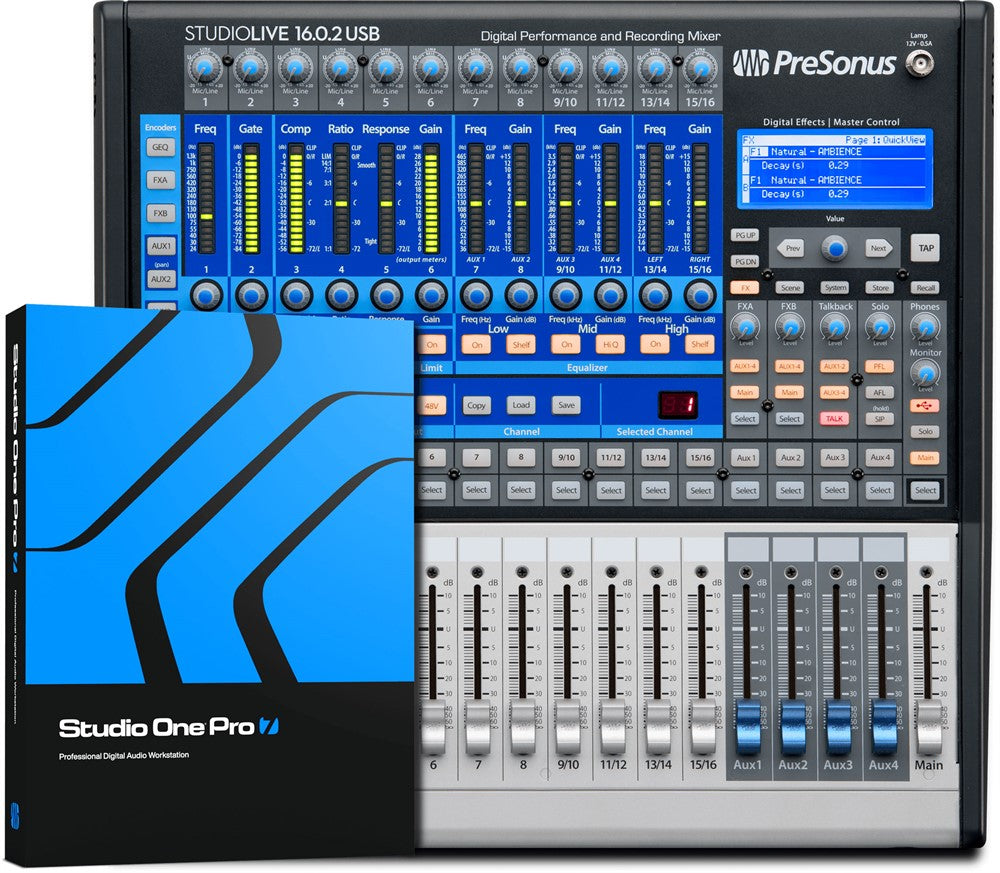Engage the red TALK button

(834, 419)
